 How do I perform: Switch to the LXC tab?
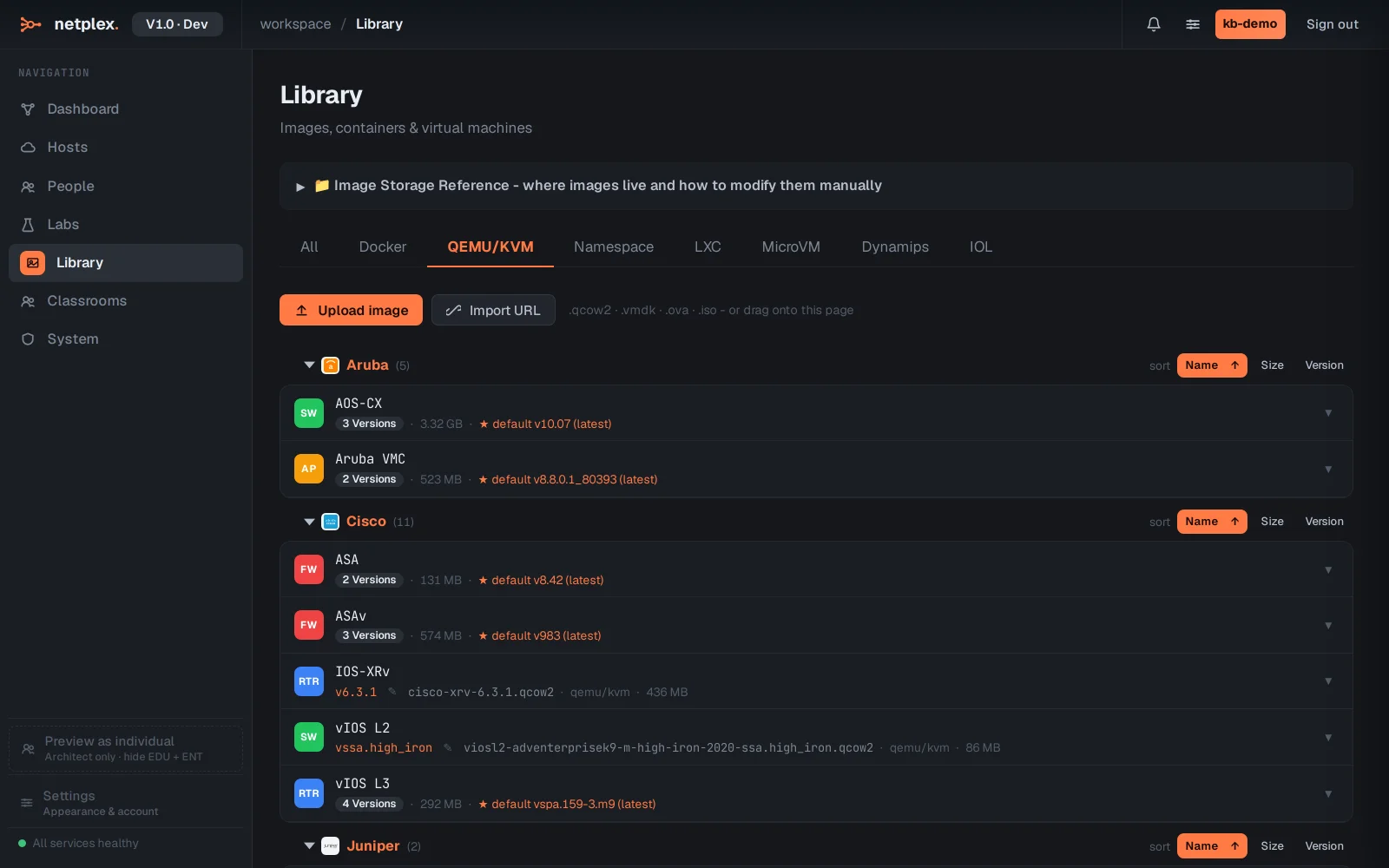pyautogui.click(x=708, y=247)
